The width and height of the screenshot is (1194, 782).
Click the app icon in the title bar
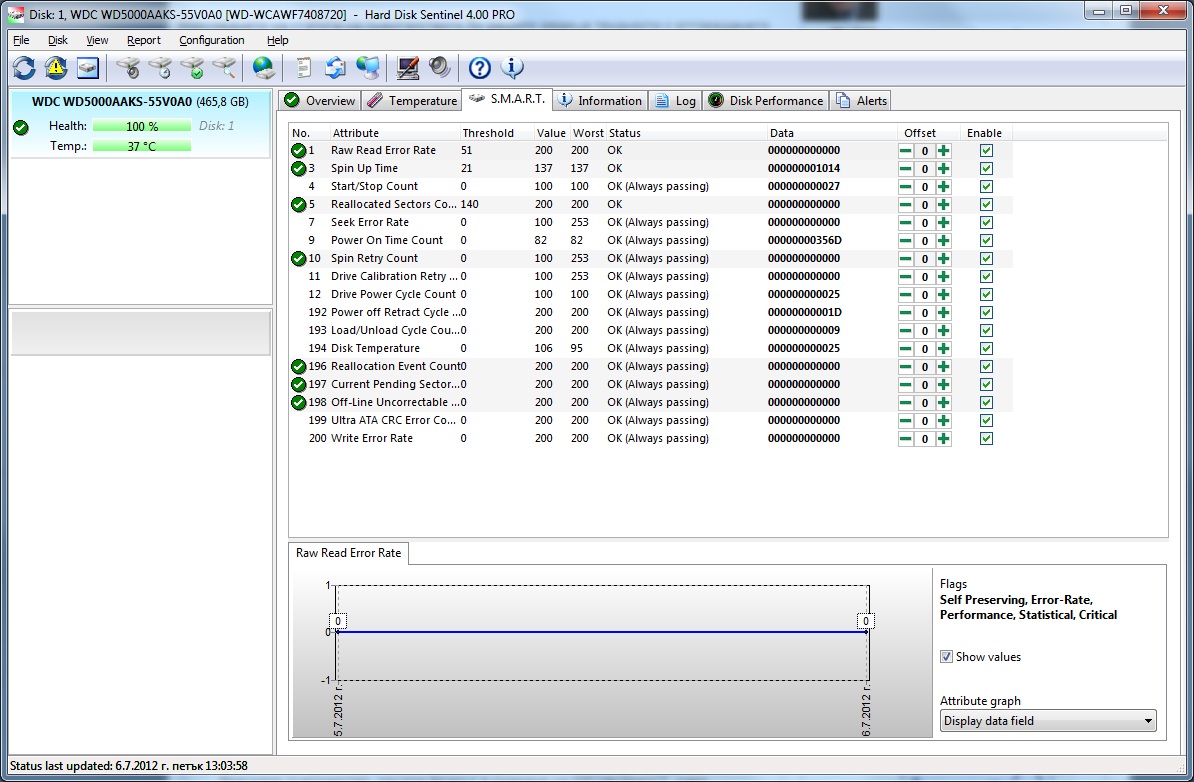(x=14, y=14)
